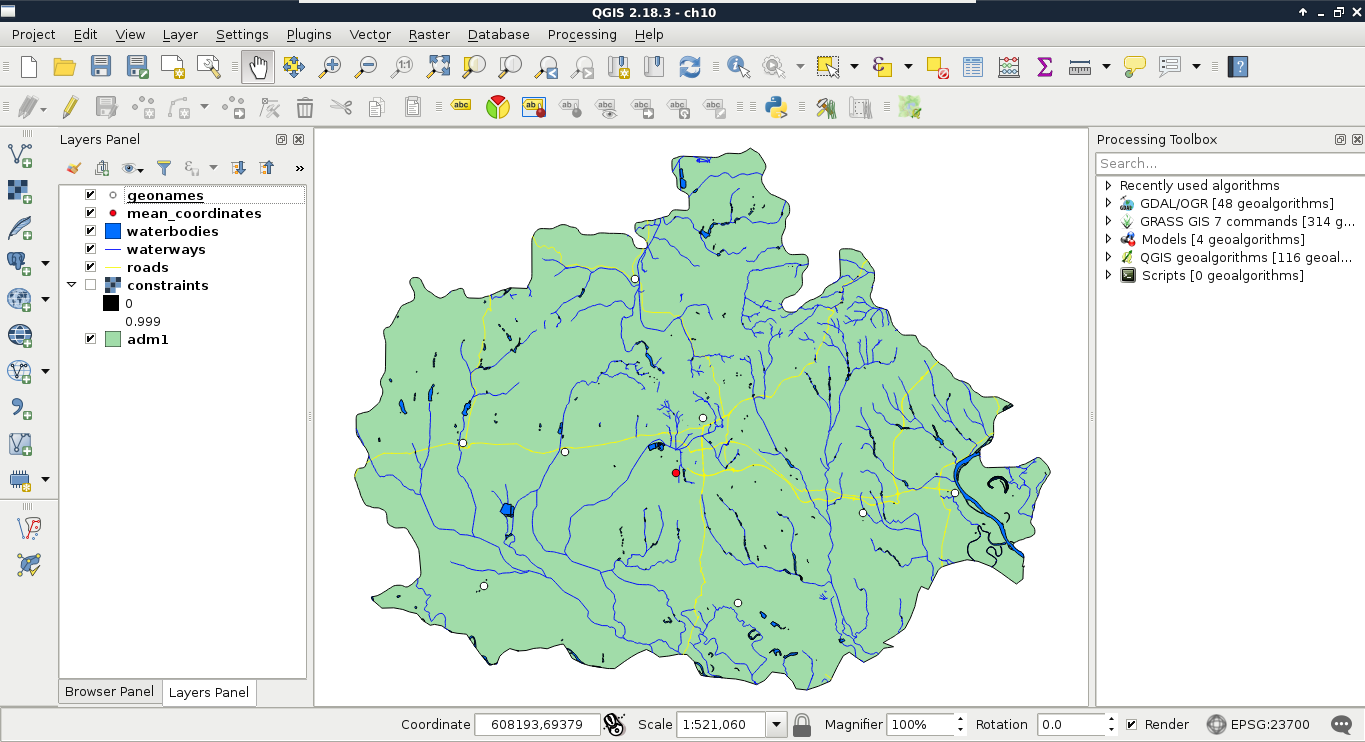Select the Pan Map hand tool
1365x742 pixels.
[258, 67]
